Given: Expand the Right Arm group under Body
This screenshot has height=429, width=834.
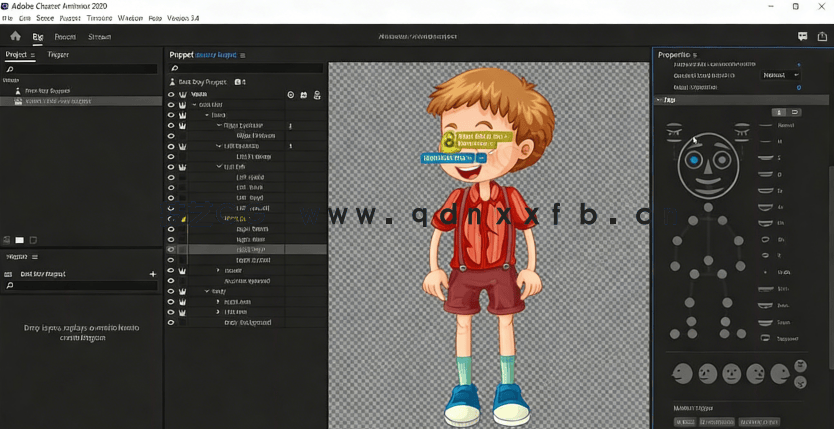Looking at the screenshot, I should (x=218, y=301).
